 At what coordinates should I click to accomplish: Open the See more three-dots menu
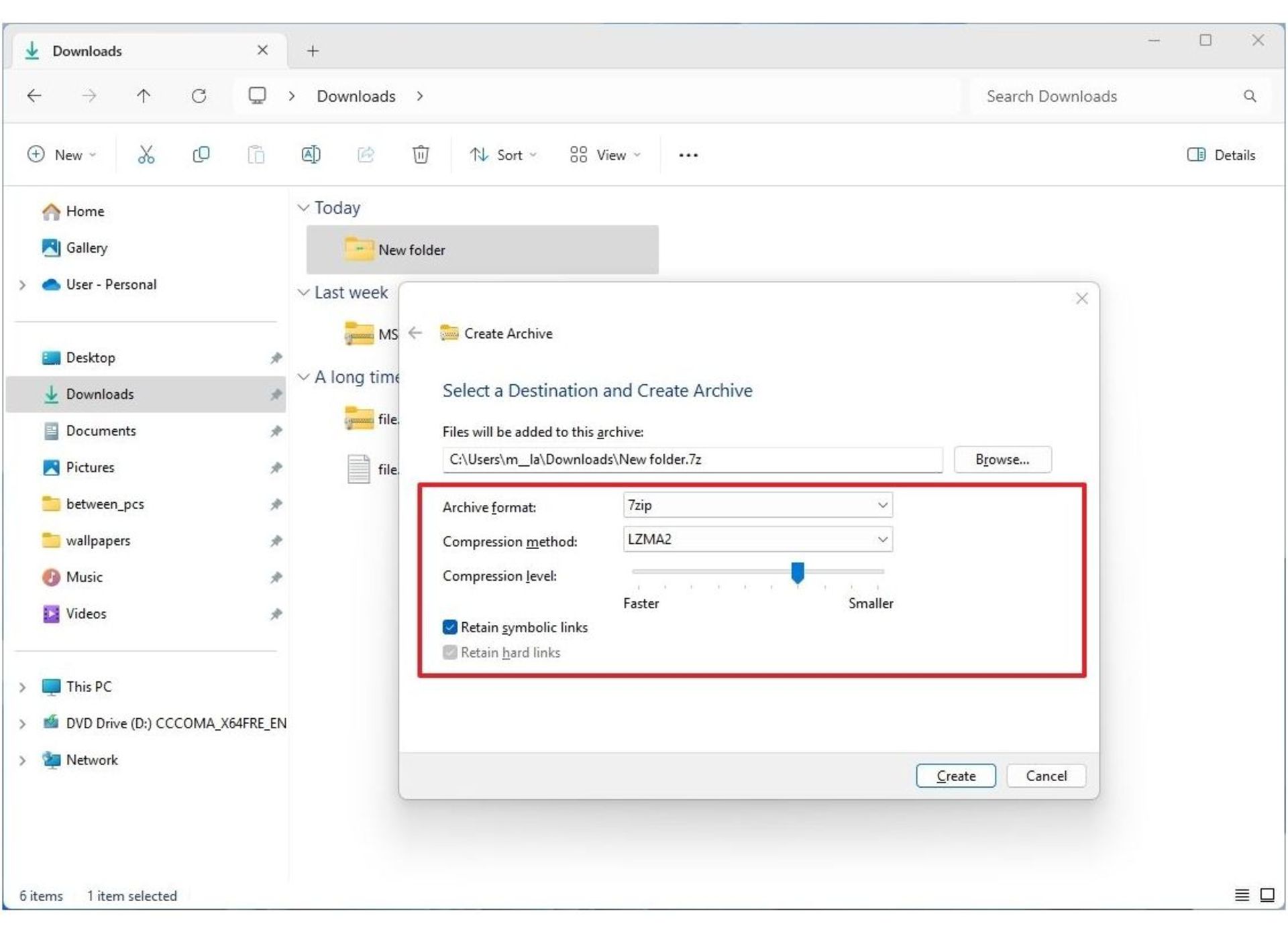pos(688,155)
